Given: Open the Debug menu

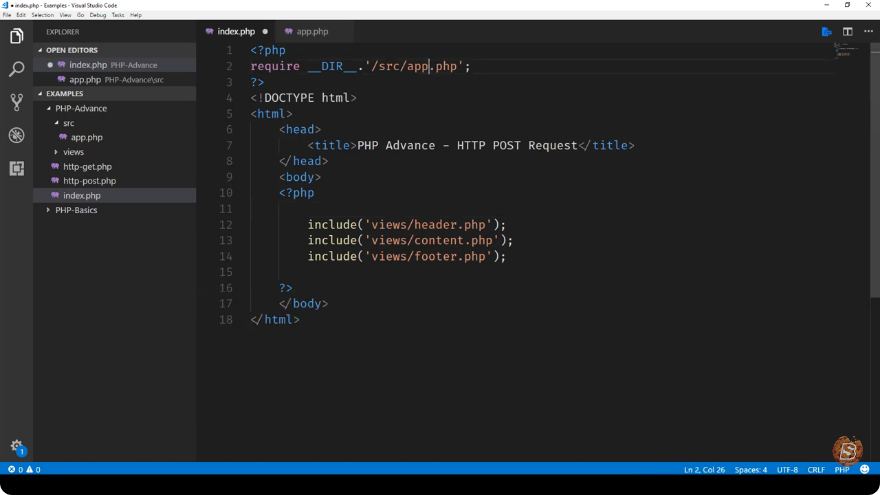Looking at the screenshot, I should coord(98,15).
